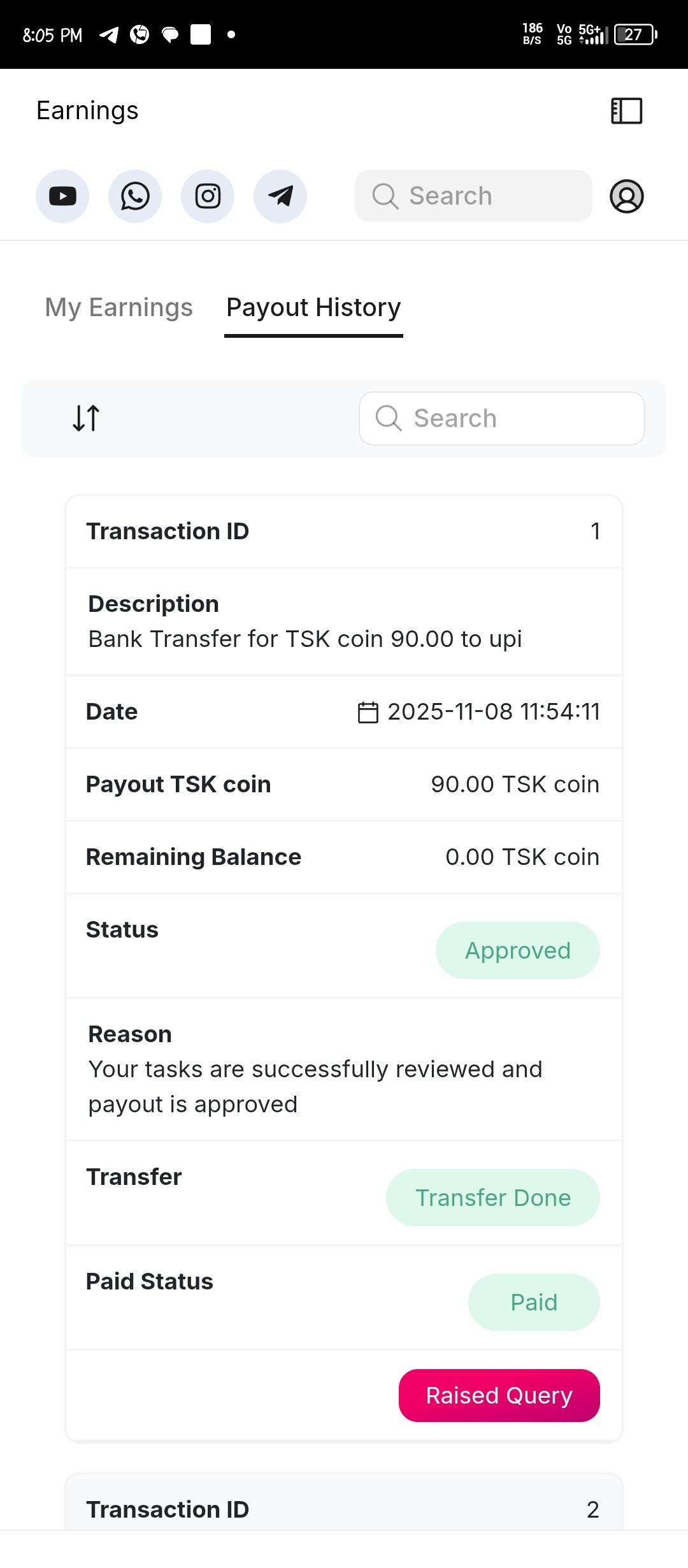
Task: Toggle the sidebar panel icon
Action: coord(626,111)
